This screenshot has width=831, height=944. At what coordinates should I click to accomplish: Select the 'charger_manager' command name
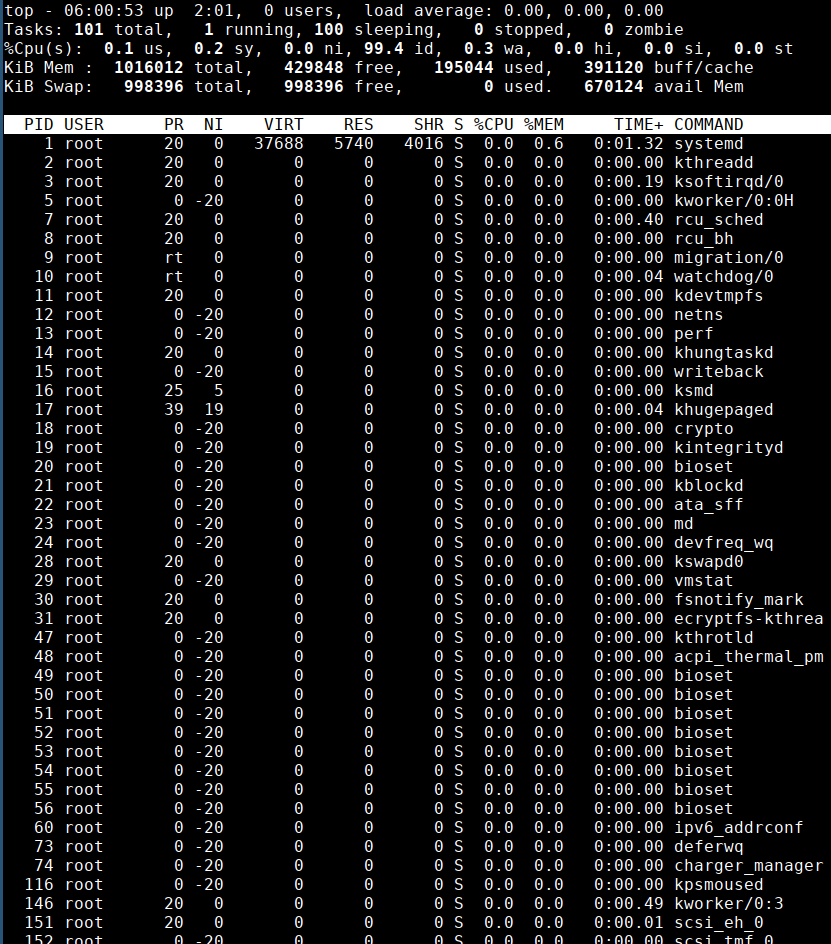point(749,865)
